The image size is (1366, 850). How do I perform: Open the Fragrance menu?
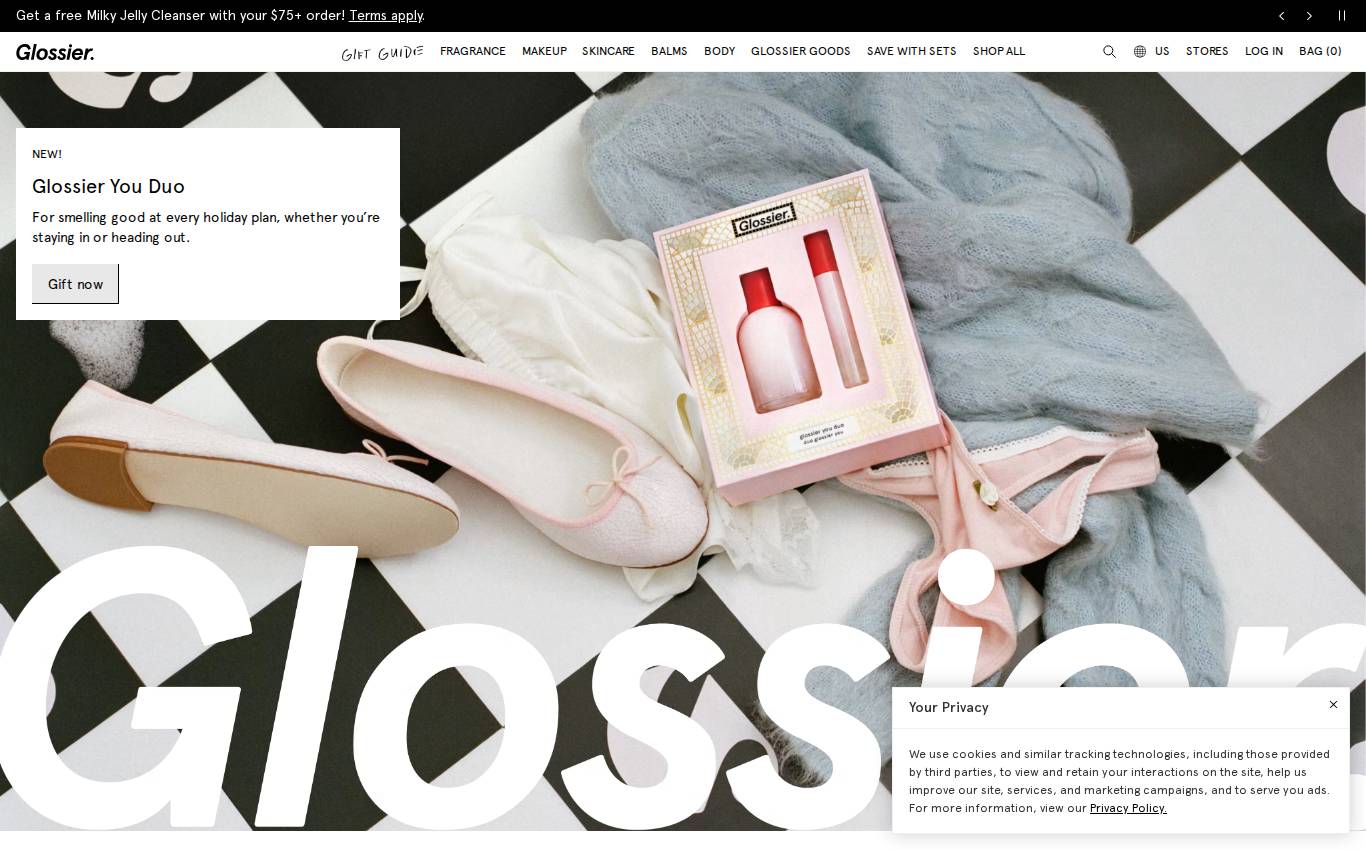(473, 52)
